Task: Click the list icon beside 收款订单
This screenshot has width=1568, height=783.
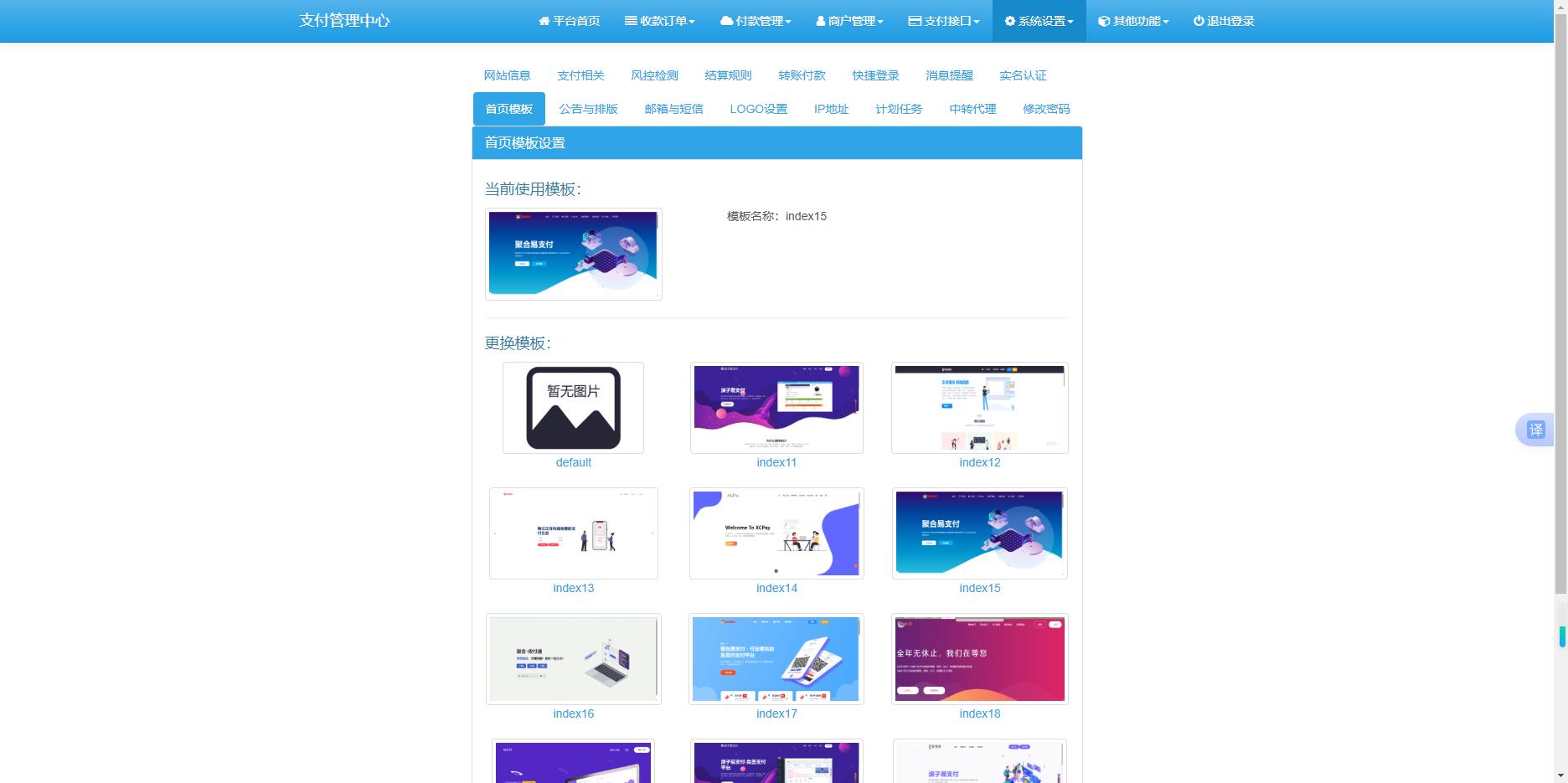Action: tap(631, 21)
